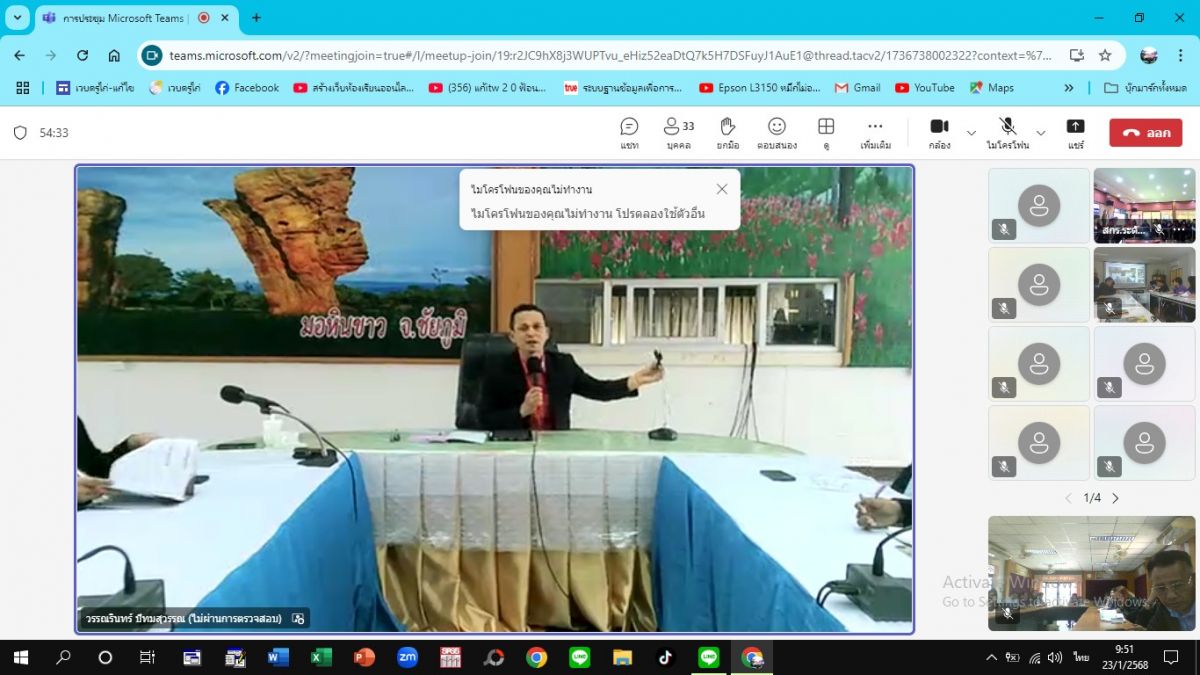Open the all bookmarks folder (บุ๊กมาร์กทั้งหมด)
Screen dimensions: 1200x675
(x=1145, y=88)
